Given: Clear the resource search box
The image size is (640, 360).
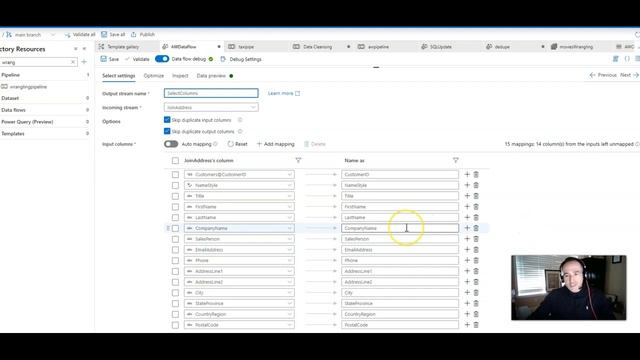Looking at the screenshot, I should pyautogui.click(x=73, y=62).
